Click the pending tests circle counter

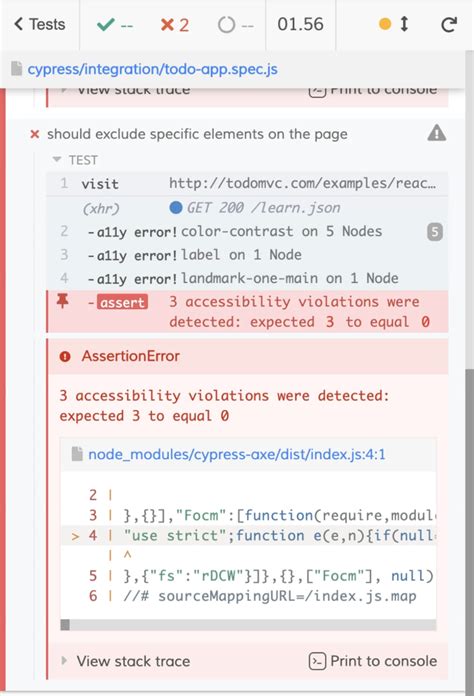click(x=236, y=25)
